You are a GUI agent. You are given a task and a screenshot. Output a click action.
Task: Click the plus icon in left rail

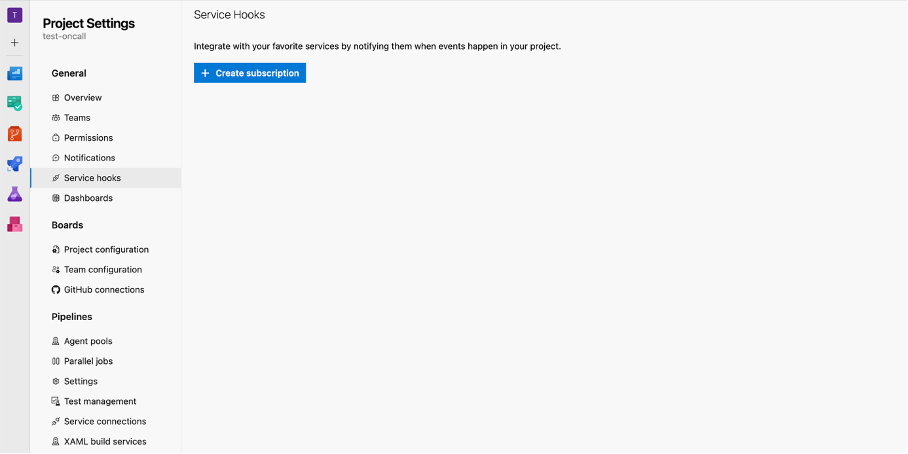(15, 43)
